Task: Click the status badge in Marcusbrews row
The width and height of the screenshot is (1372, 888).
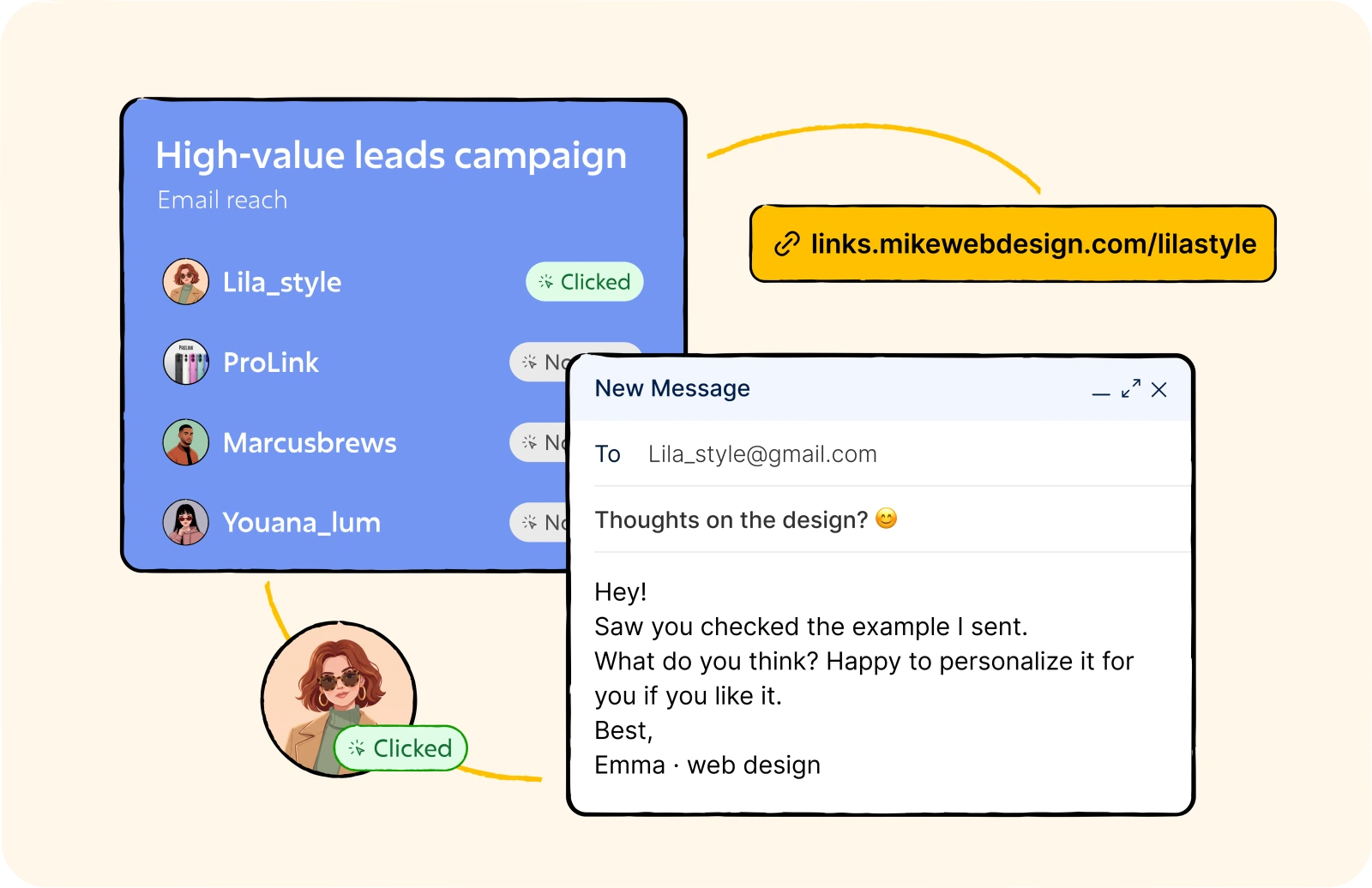Action: 540,442
